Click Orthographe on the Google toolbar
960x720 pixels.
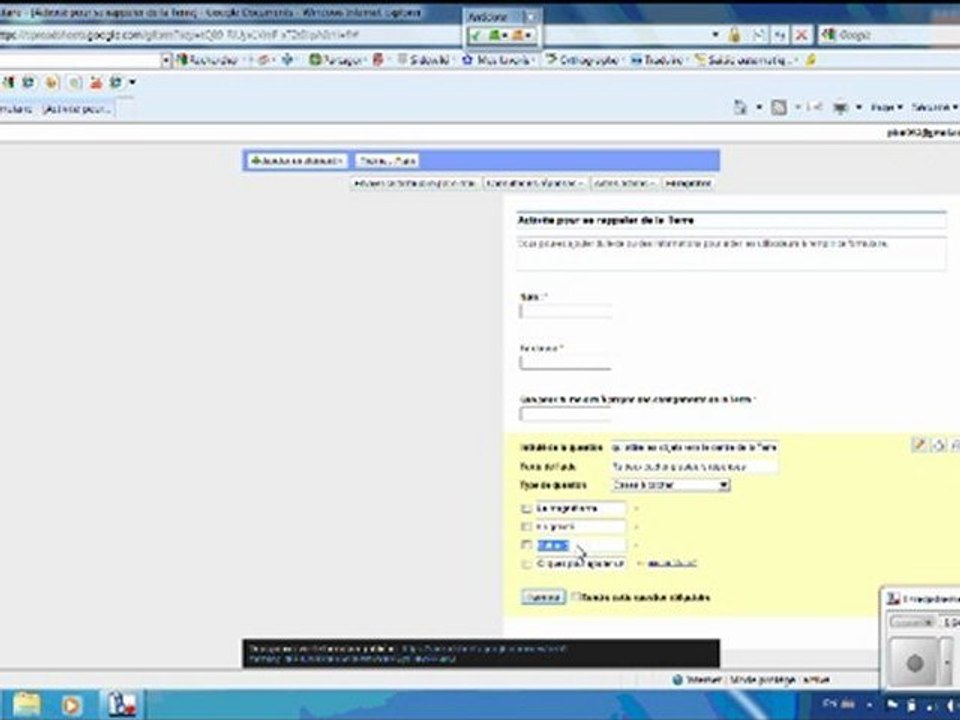tap(583, 60)
